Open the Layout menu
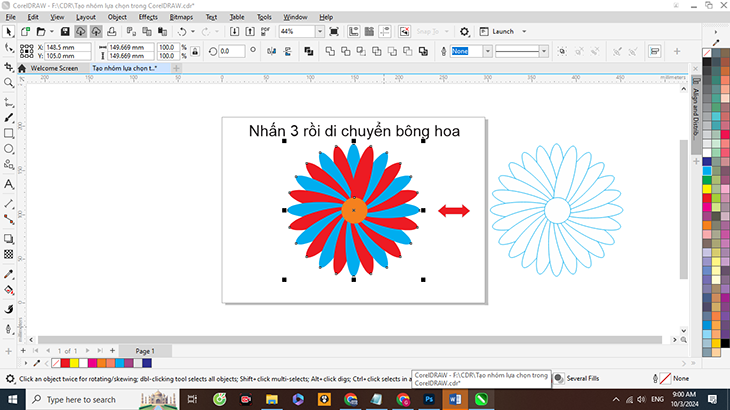The width and height of the screenshot is (730, 410). coord(86,17)
